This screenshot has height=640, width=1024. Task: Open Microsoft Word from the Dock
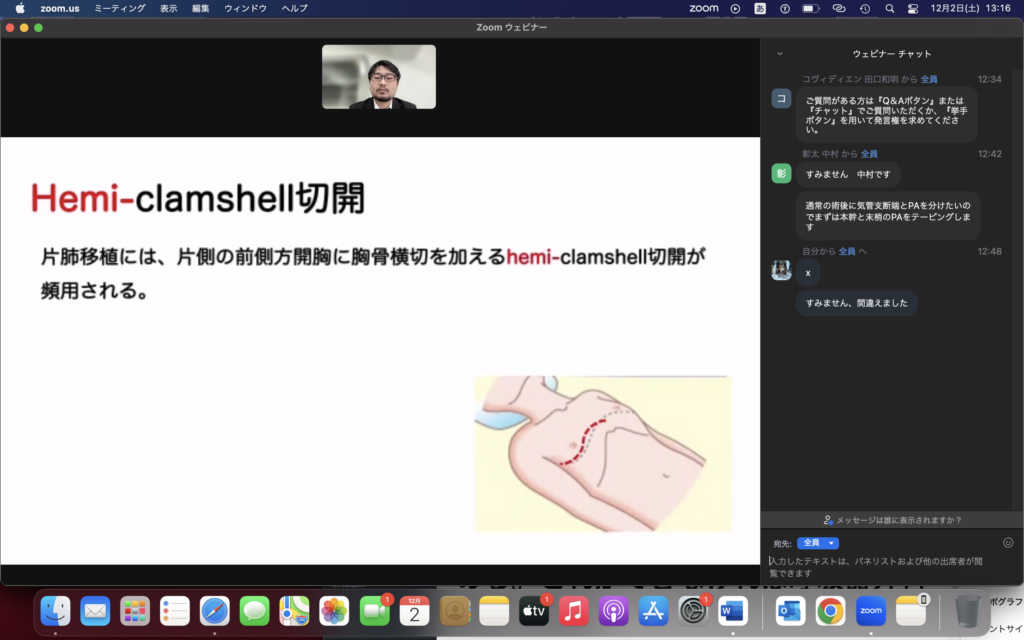(x=733, y=609)
